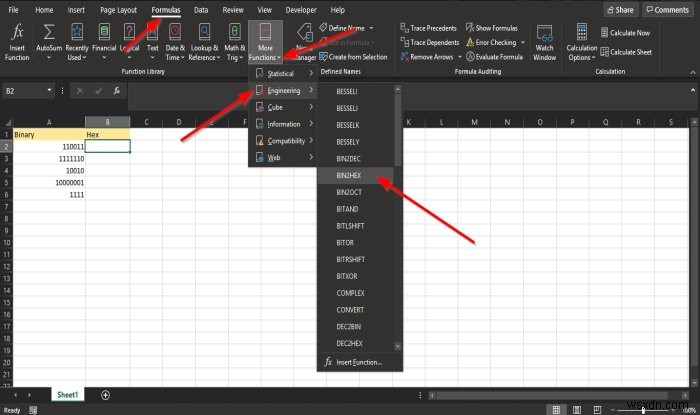Viewport: 700px width, 415px height.
Task: Expand Compatibility submenu
Action: click(283, 141)
